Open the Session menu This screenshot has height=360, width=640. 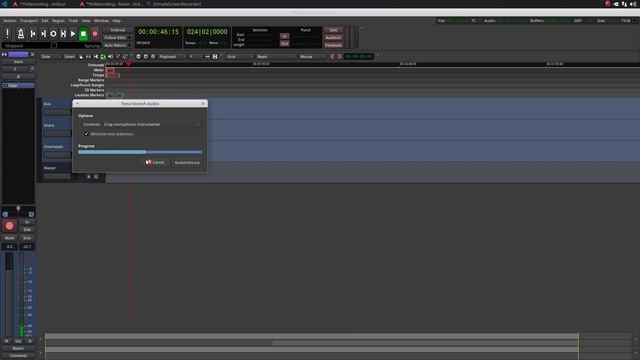(x=9, y=20)
